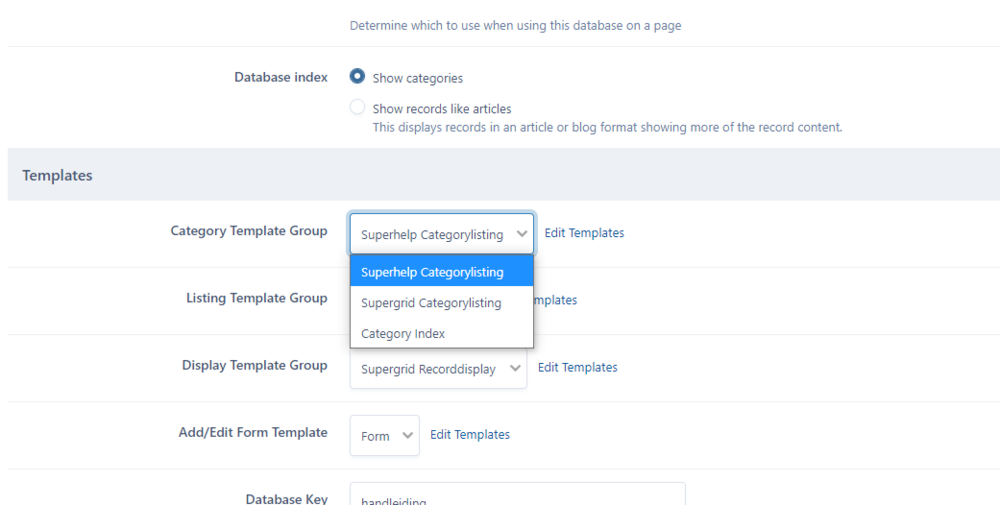Choose Show records like articles option
This screenshot has width=1000, height=505.
tap(357, 108)
